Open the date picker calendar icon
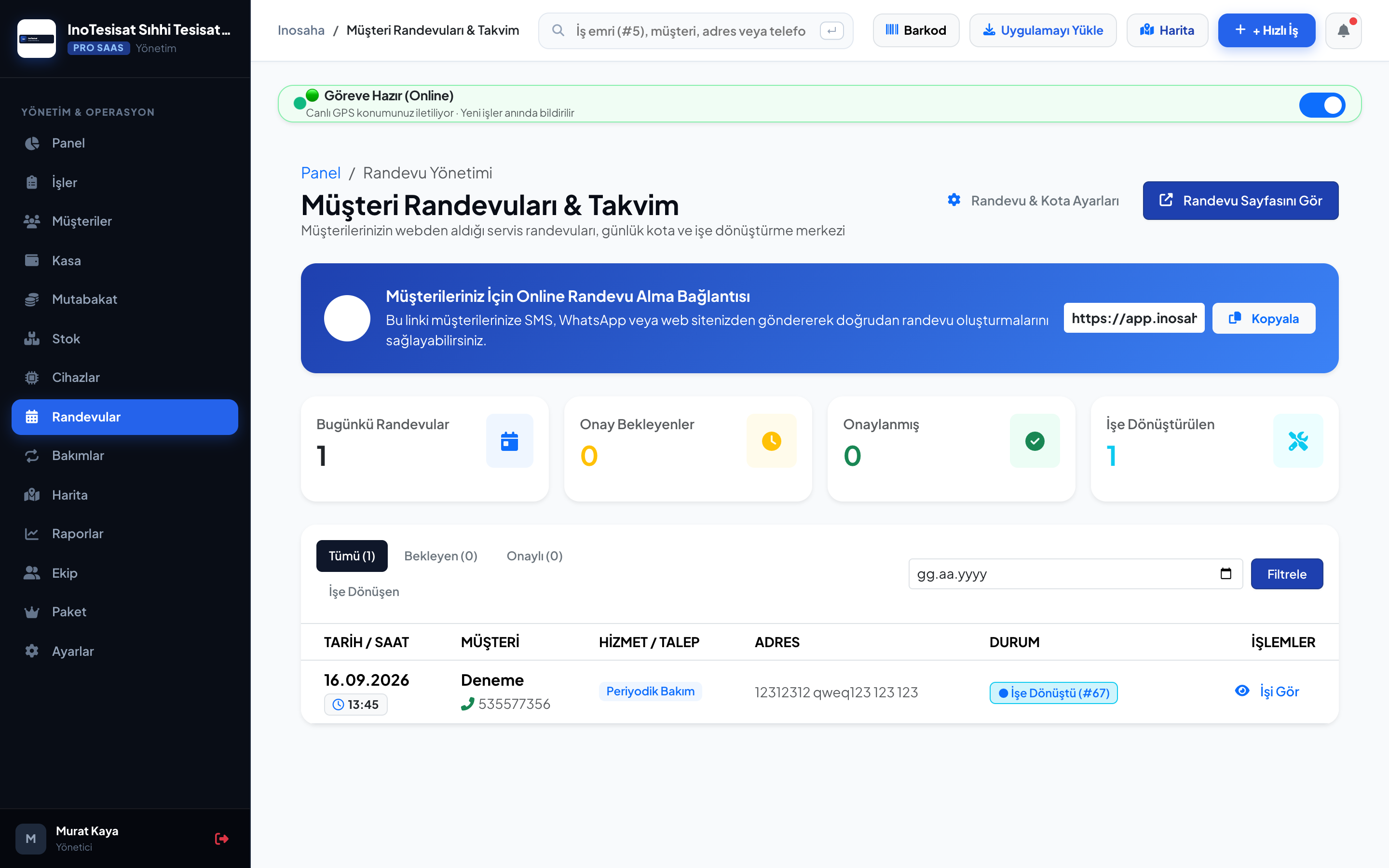The height and width of the screenshot is (868, 1389). pos(1226,573)
